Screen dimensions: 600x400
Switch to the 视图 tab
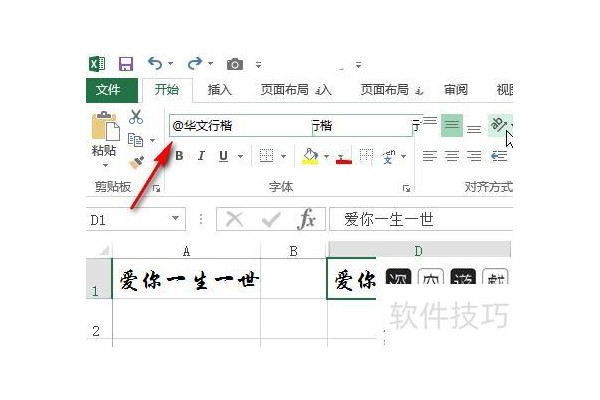point(504,90)
